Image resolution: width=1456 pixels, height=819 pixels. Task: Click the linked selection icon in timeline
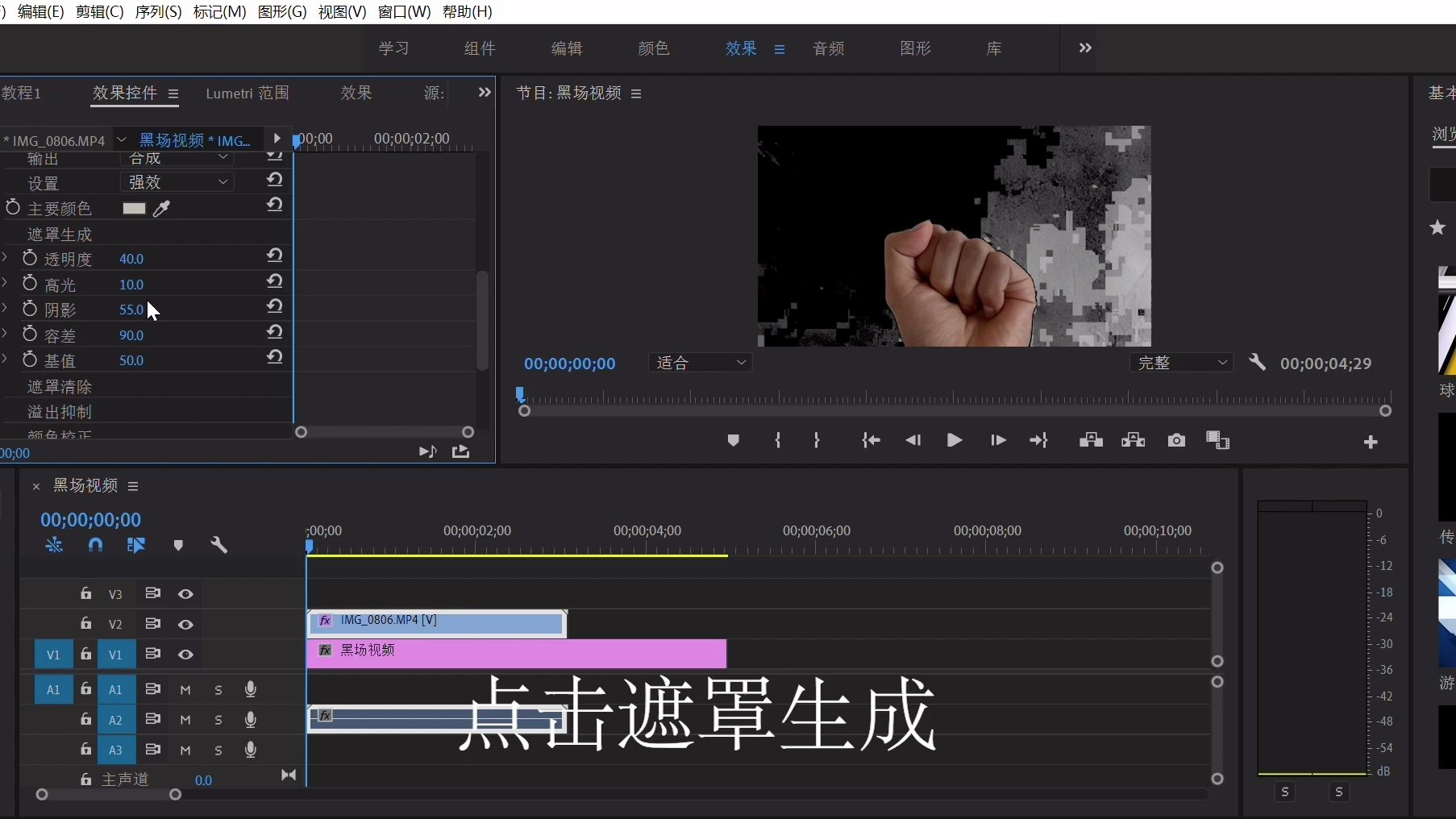(136, 546)
